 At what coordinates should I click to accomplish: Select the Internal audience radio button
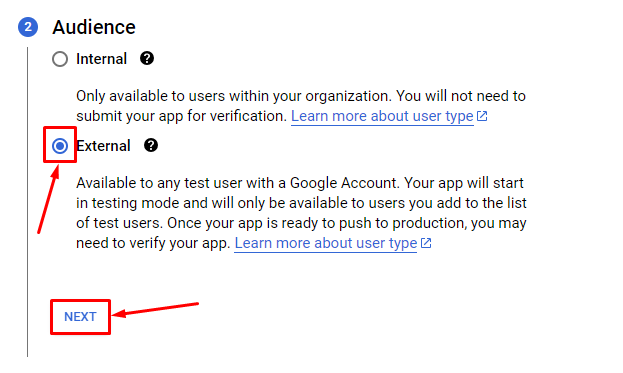tap(60, 59)
